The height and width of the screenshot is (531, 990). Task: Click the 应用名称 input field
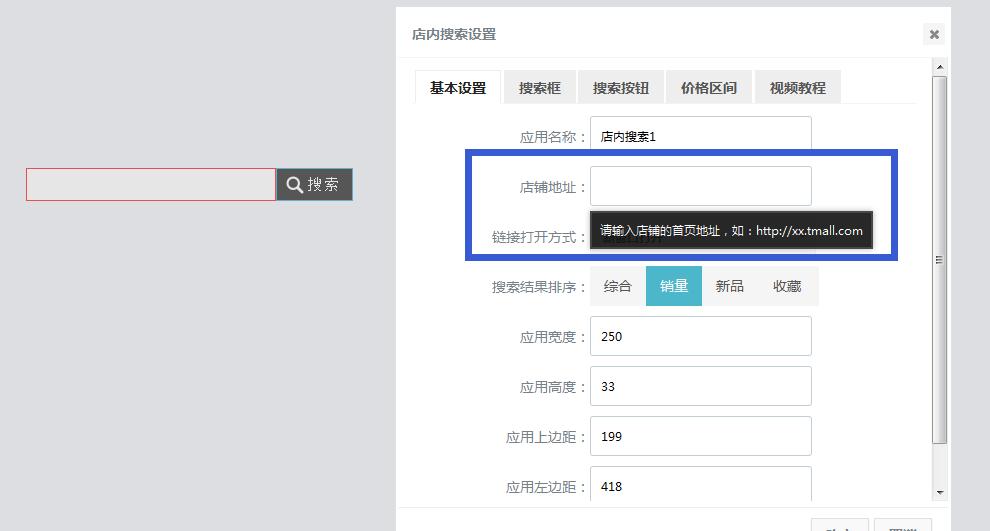701,134
